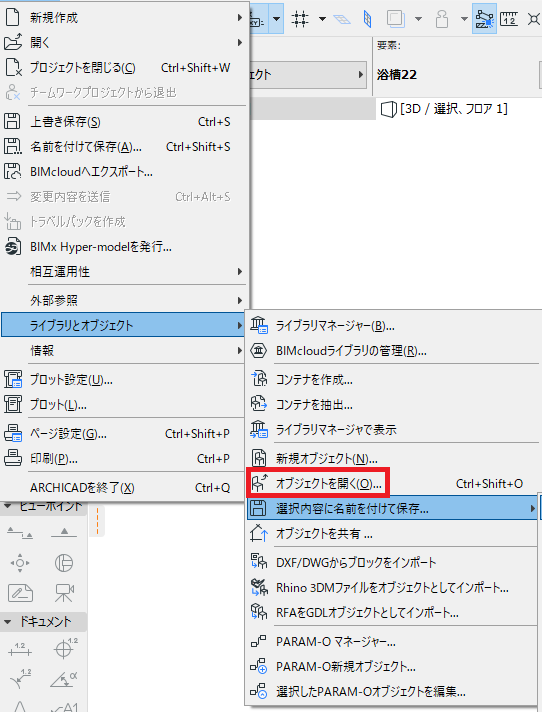
Task: Choose コンテナを作成... menu item
Action: (x=393, y=380)
